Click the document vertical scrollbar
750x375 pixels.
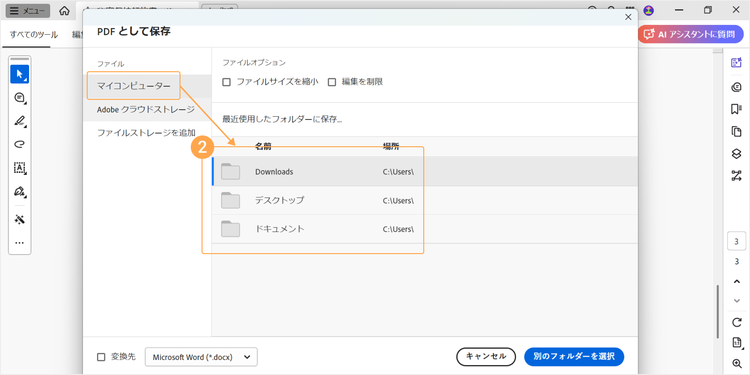point(717,312)
